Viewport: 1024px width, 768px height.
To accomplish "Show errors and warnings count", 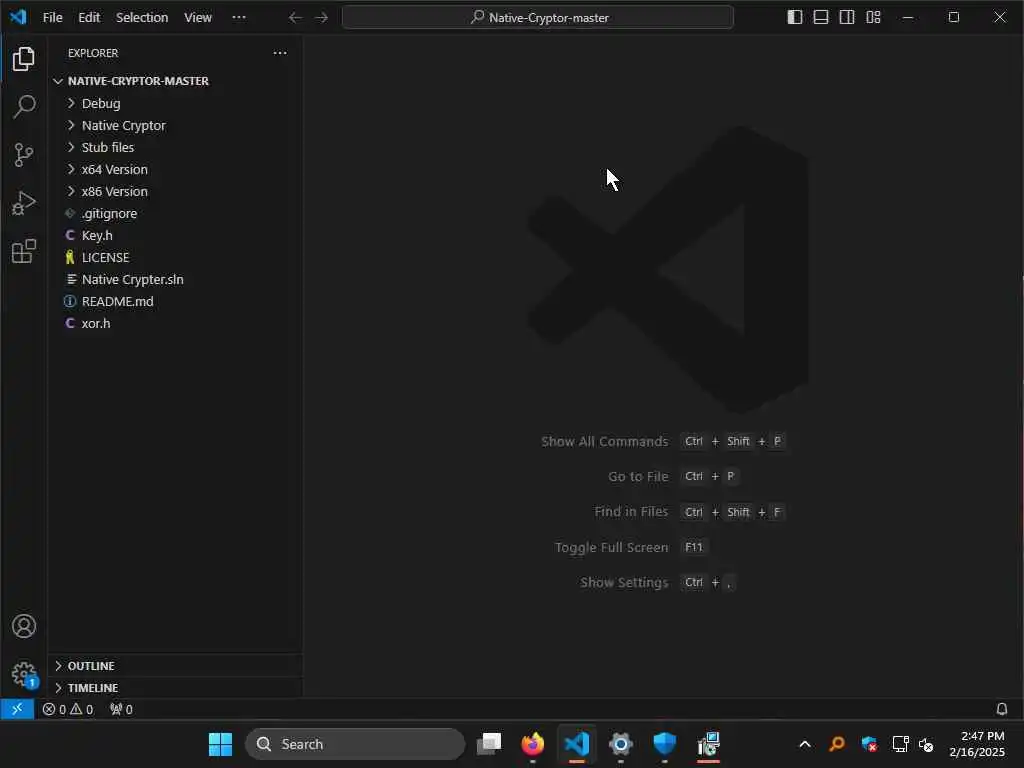I will [68, 709].
